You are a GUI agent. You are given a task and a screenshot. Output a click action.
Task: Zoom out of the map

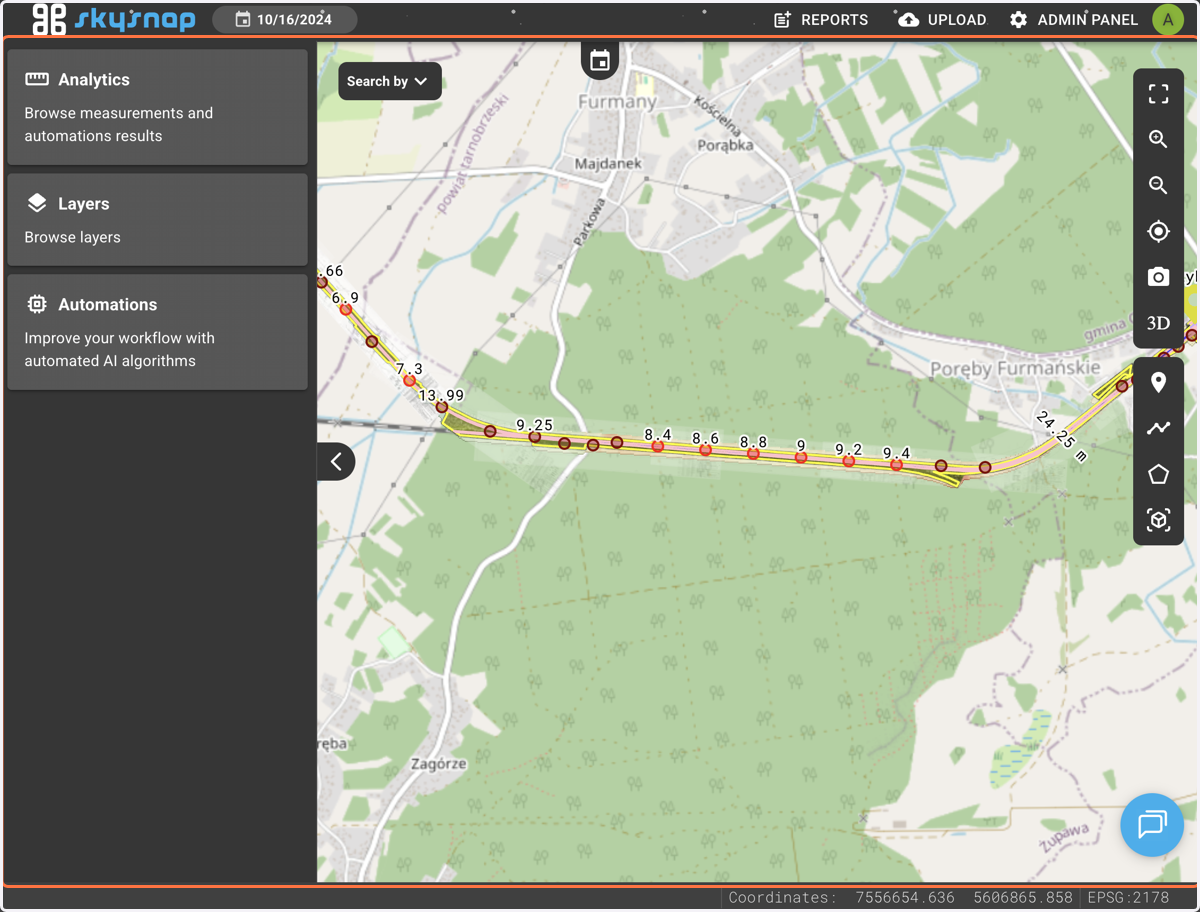coord(1158,185)
